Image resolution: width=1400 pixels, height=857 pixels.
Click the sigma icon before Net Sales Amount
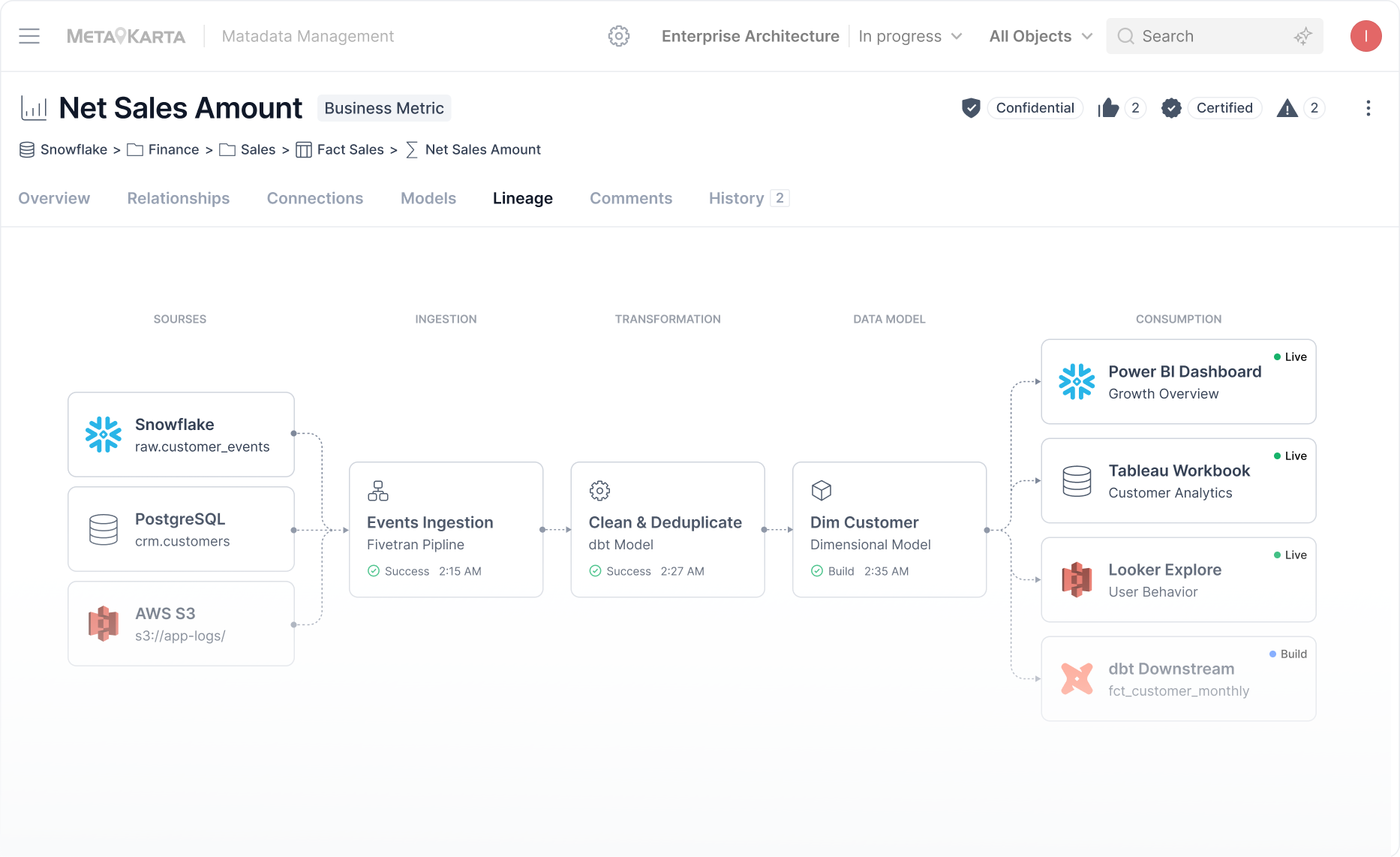pyautogui.click(x=412, y=150)
